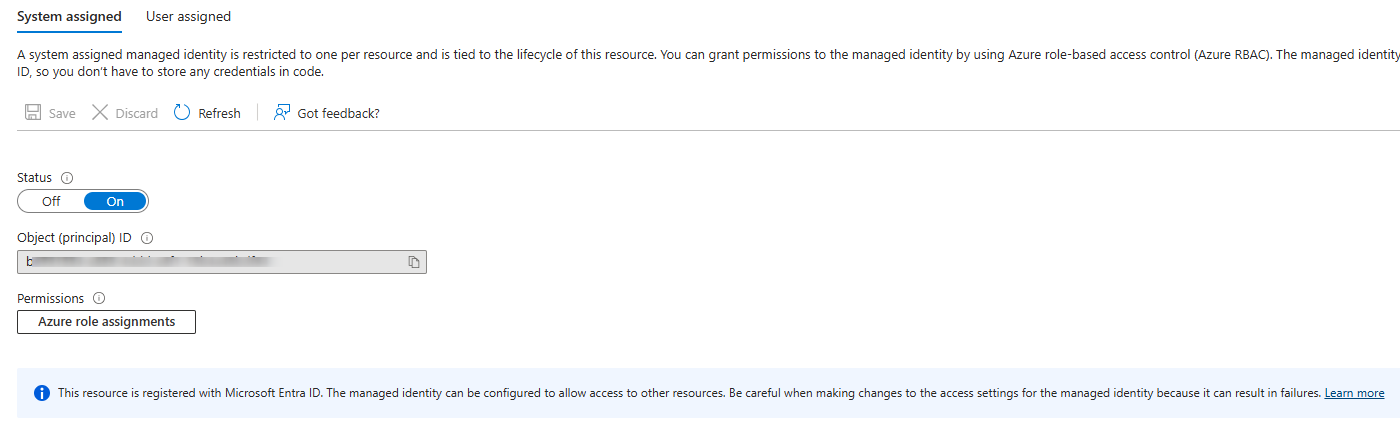The height and width of the screenshot is (424, 1400).
Task: Click the blue info icon in banner
Action: click(x=42, y=393)
